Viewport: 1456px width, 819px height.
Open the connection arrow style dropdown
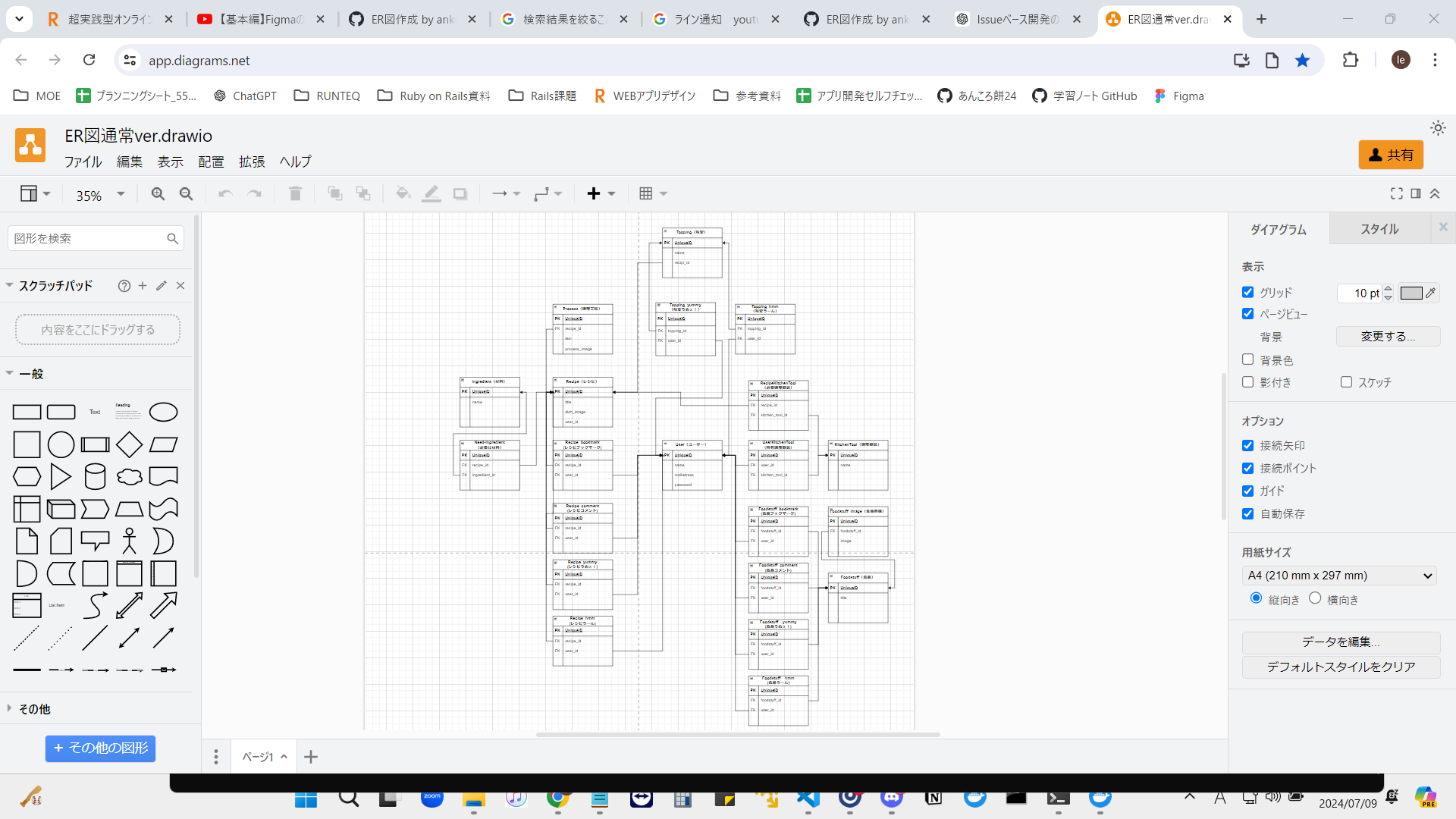pyautogui.click(x=506, y=194)
